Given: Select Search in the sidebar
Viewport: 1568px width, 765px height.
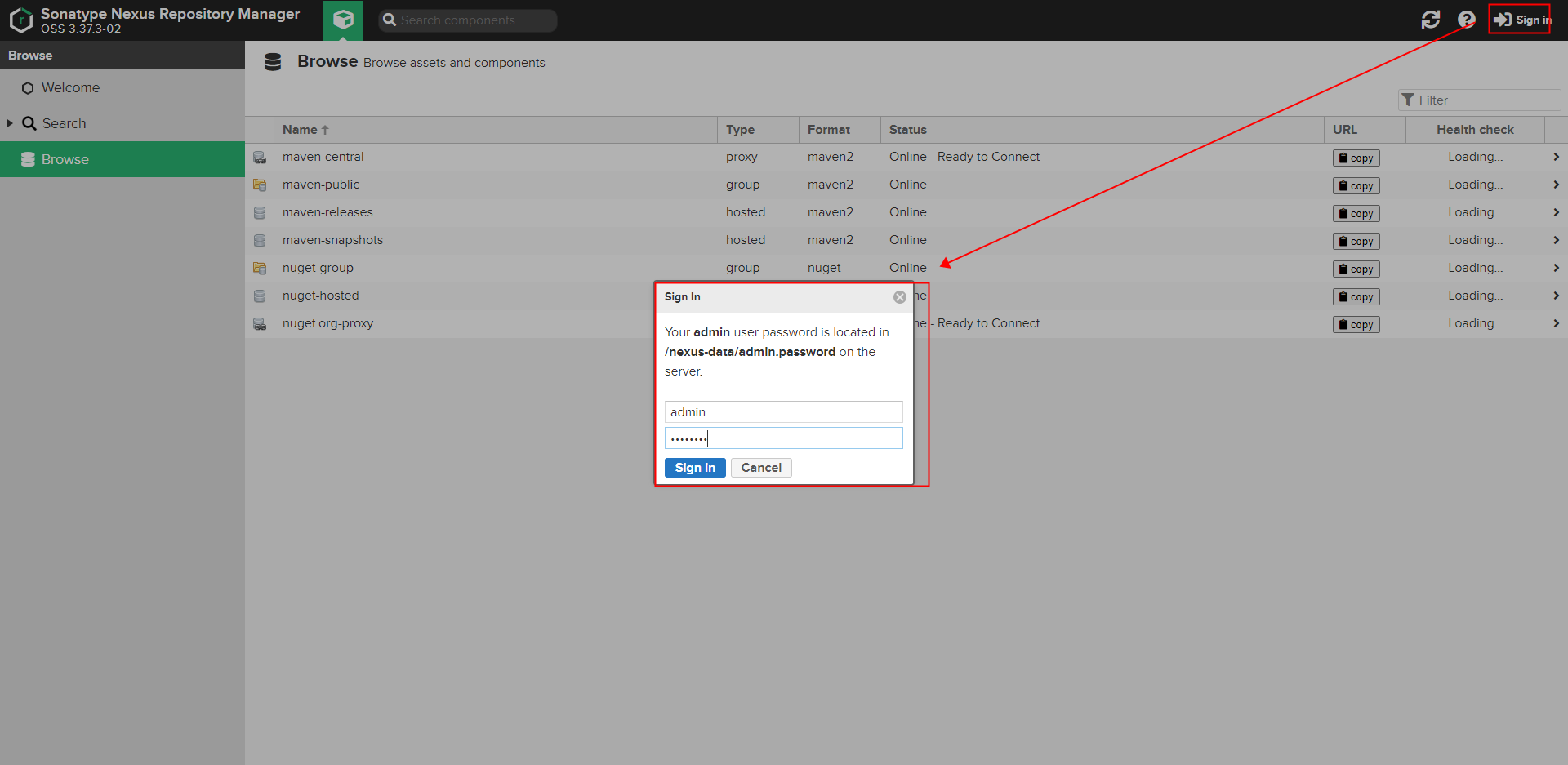Looking at the screenshot, I should (x=64, y=123).
